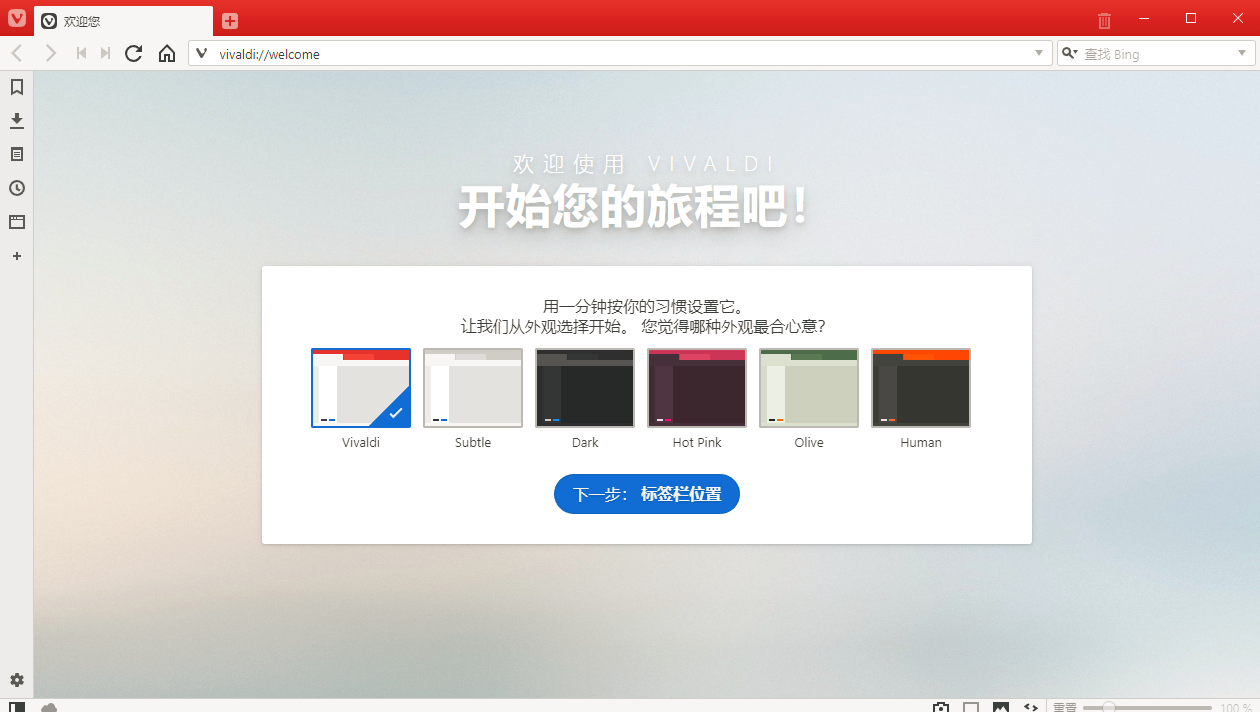Choose the Olive theme thumbnail

click(x=809, y=388)
